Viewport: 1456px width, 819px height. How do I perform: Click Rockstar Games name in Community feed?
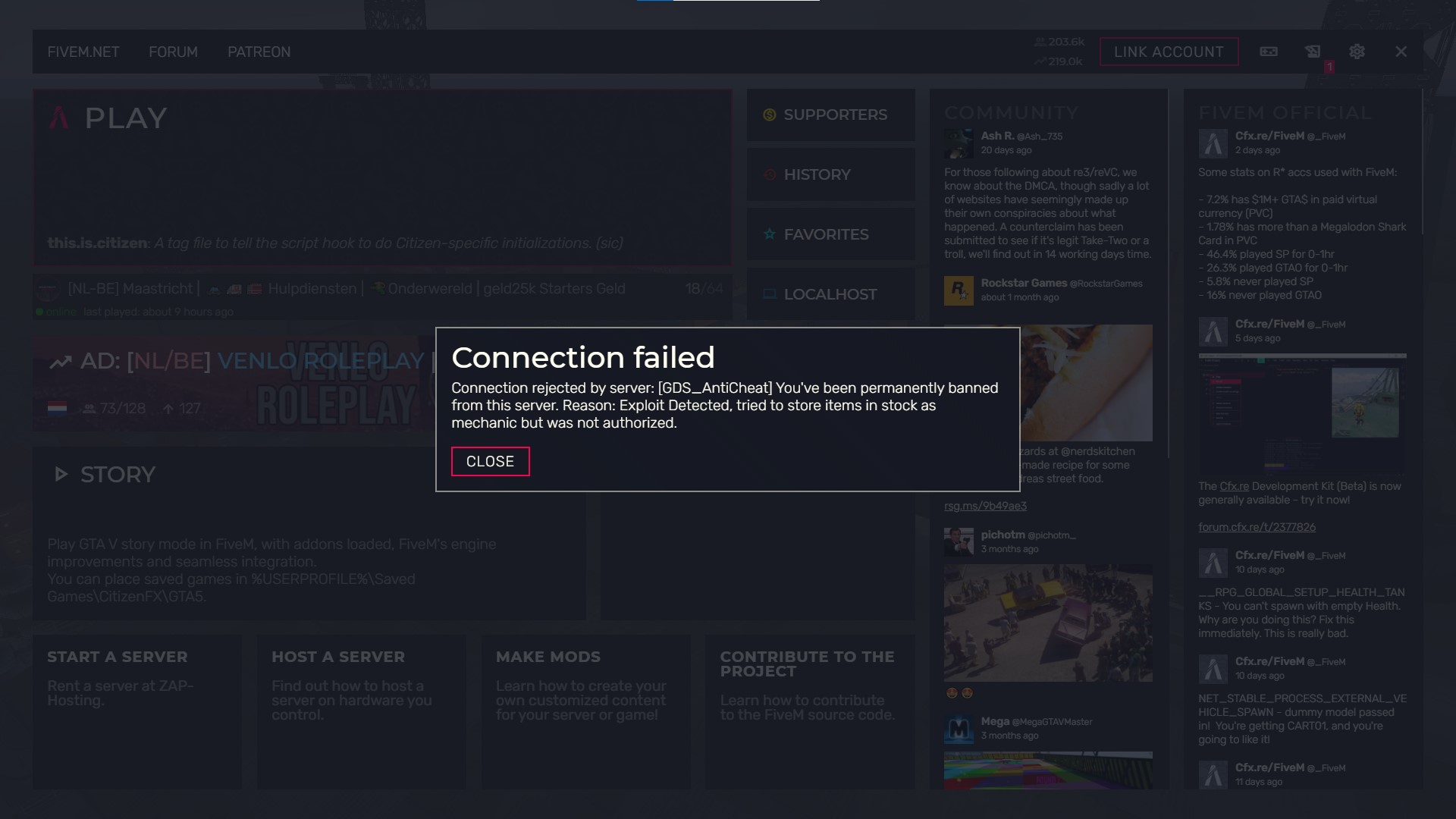(x=1024, y=283)
